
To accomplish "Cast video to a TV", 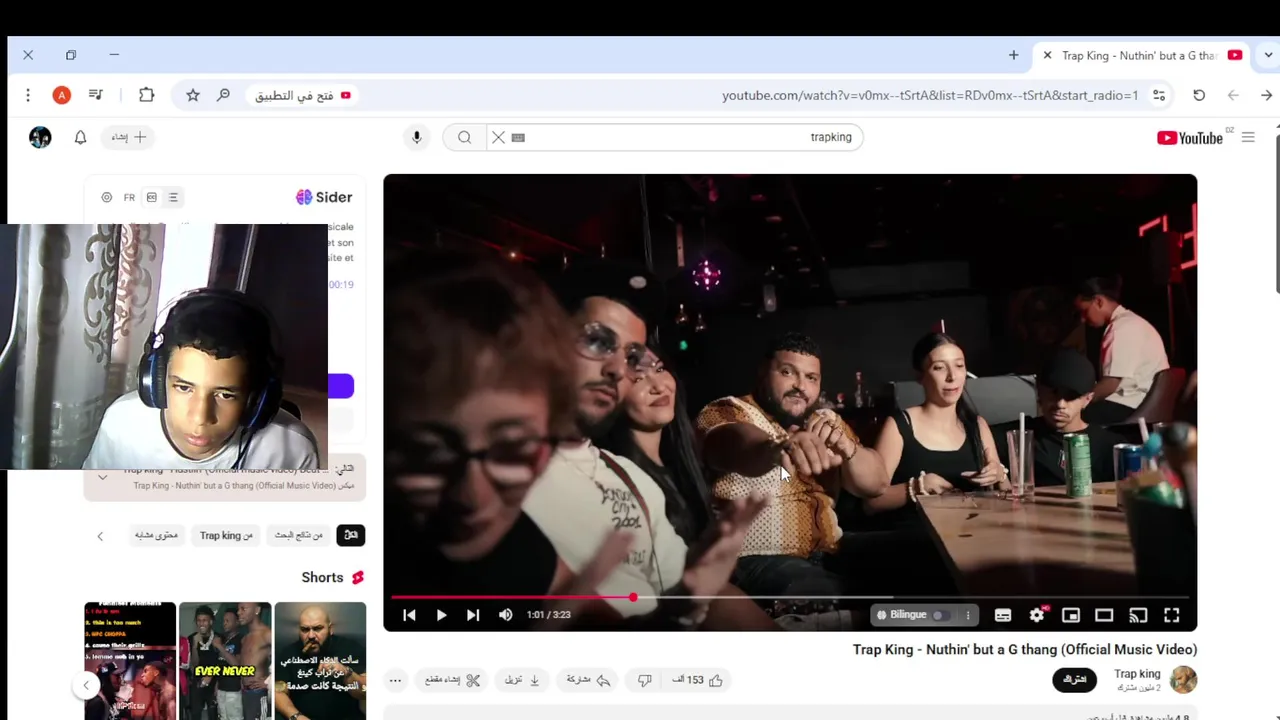I will (x=1138, y=615).
